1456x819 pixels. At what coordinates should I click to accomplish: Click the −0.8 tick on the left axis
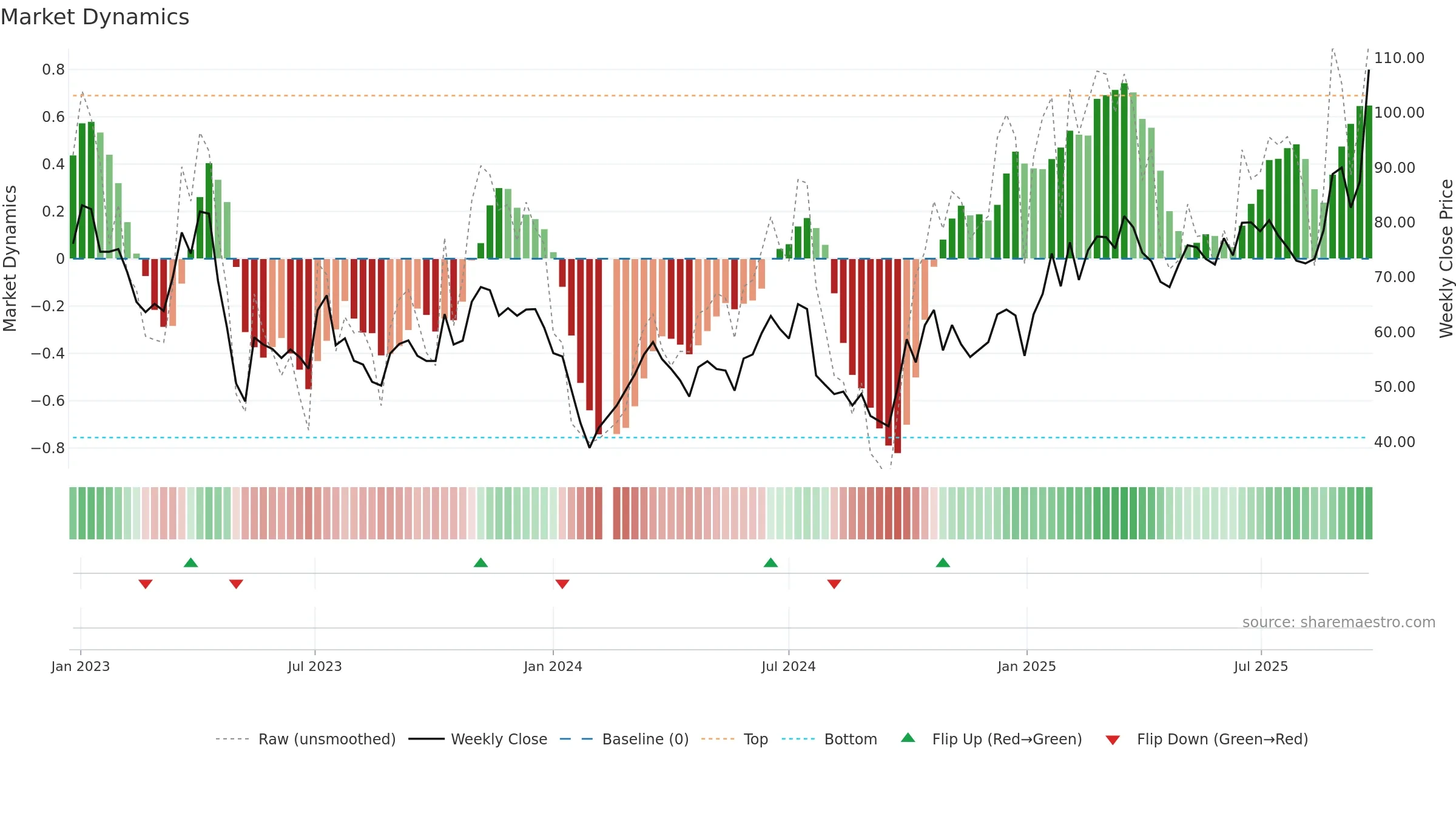click(48, 448)
